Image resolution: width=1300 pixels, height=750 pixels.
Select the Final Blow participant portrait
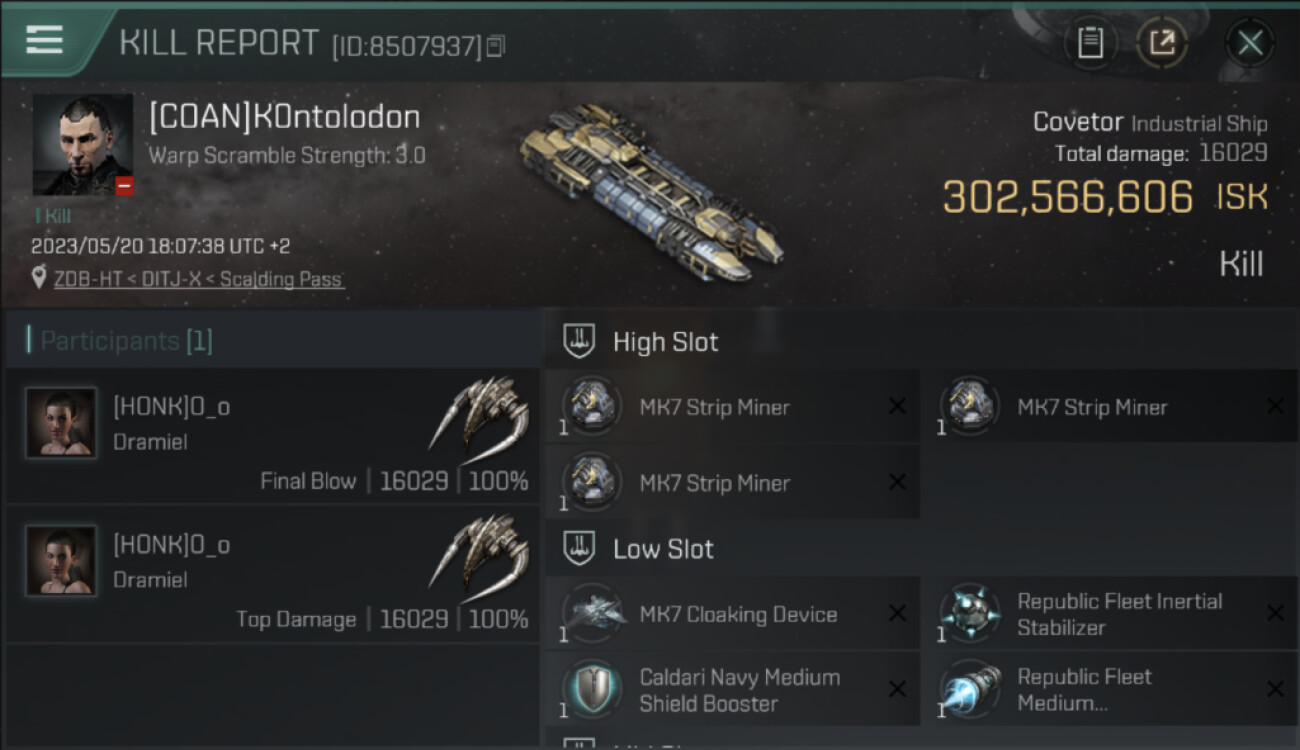coord(61,423)
